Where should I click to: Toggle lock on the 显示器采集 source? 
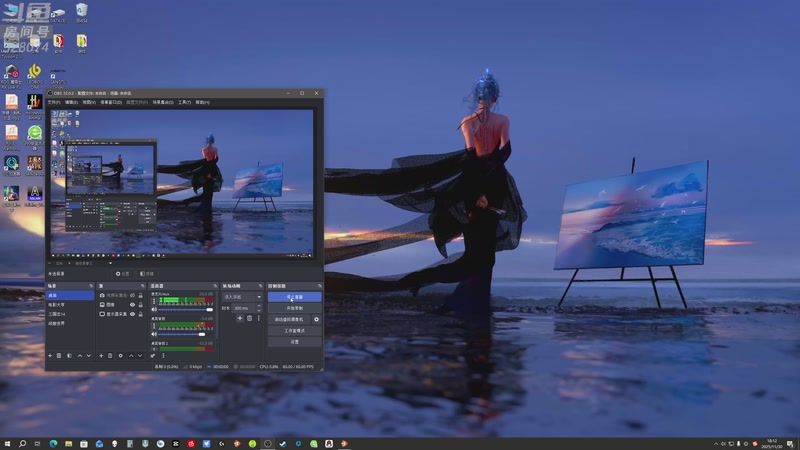point(140,314)
